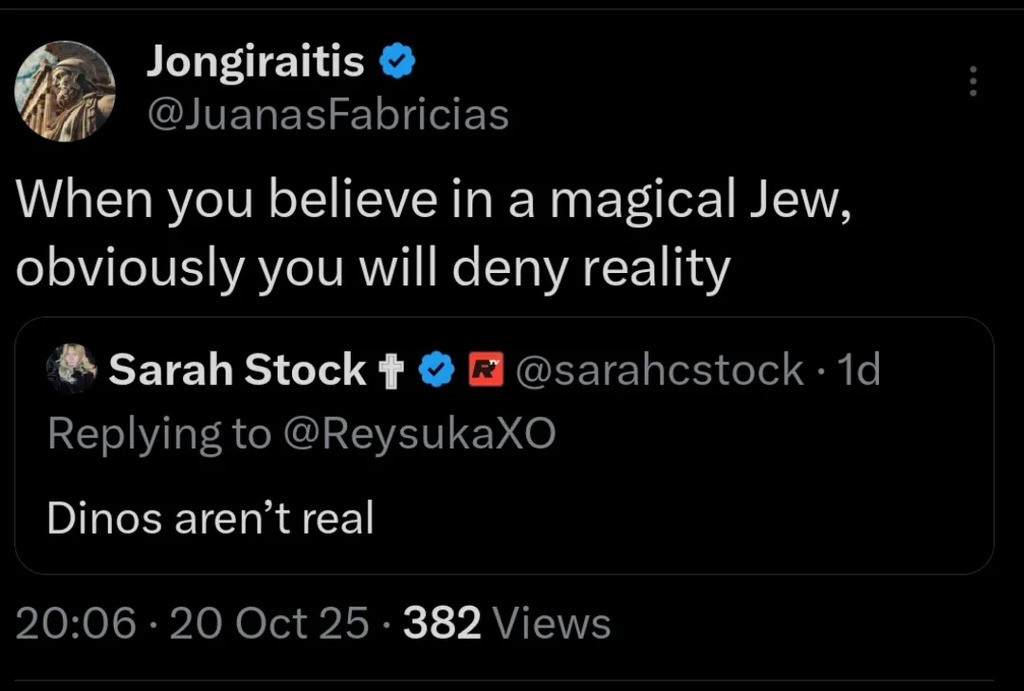This screenshot has height=691, width=1024.
Task: Click Sarah Stock's blue verified checkmark
Action: pos(433,370)
